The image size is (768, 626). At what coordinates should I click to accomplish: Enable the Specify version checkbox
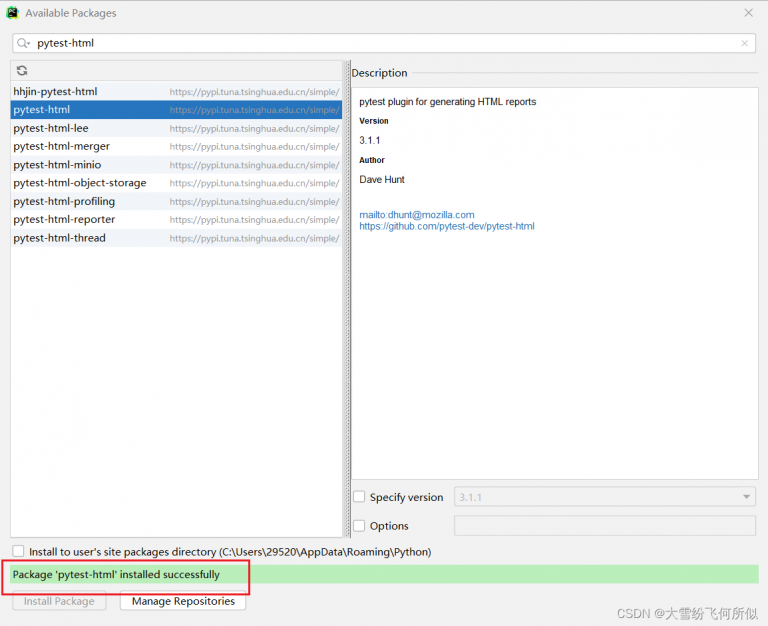click(359, 497)
